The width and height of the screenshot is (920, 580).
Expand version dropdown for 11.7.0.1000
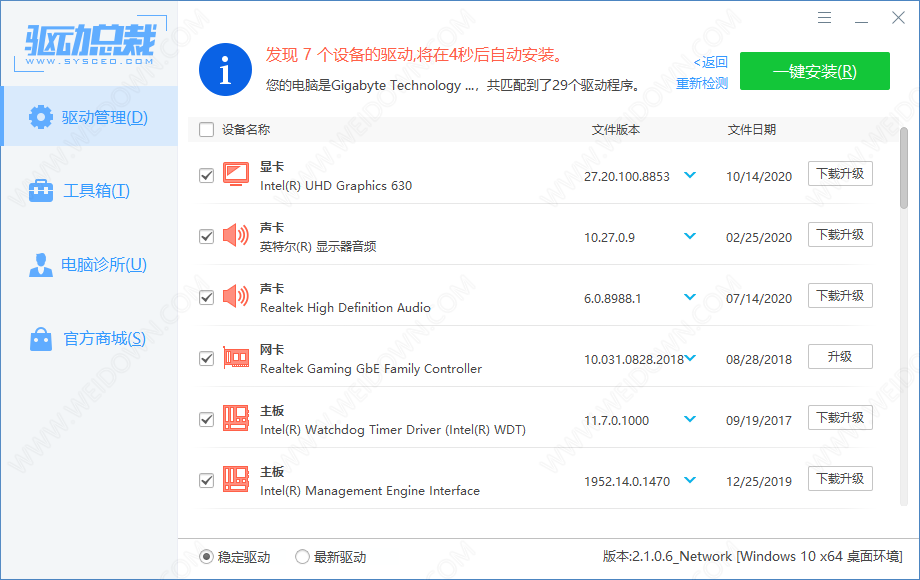coord(690,419)
